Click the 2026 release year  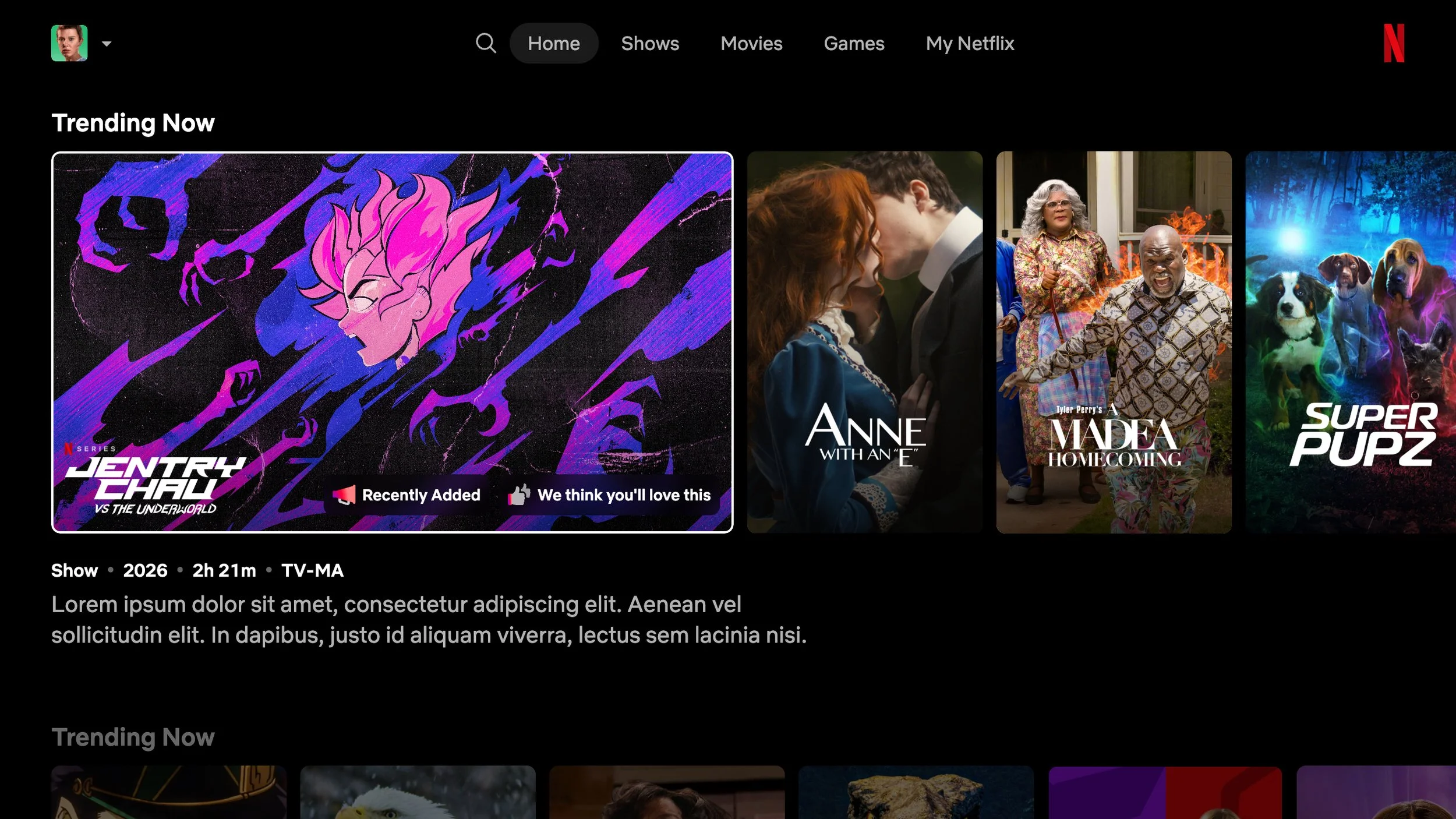point(145,570)
